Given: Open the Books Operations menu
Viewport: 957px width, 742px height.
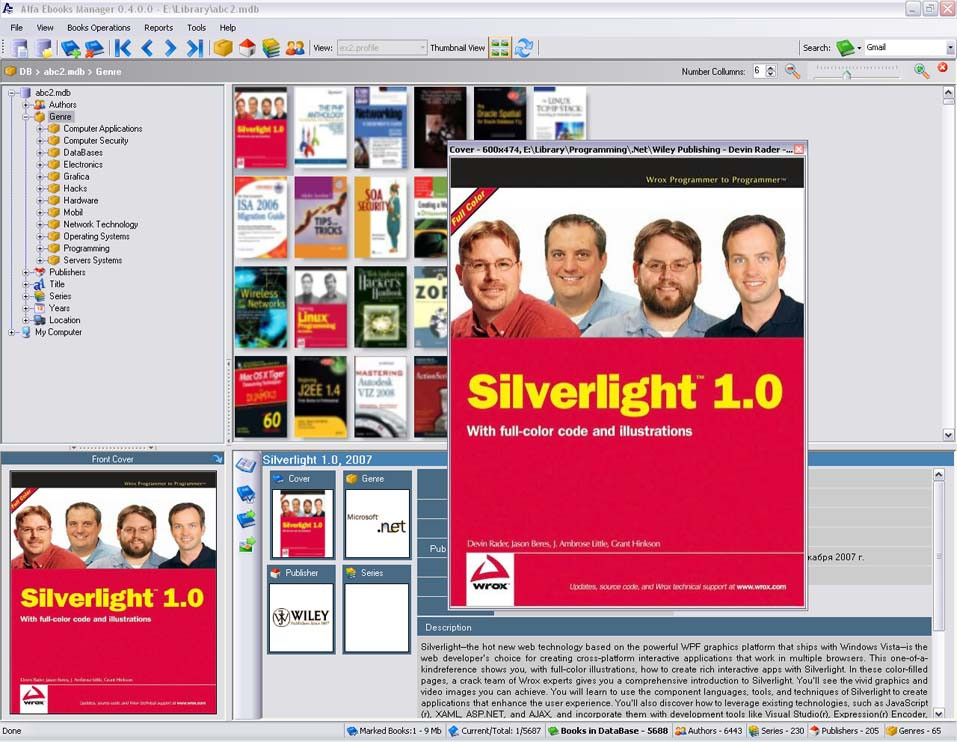Looking at the screenshot, I should pyautogui.click(x=99, y=27).
